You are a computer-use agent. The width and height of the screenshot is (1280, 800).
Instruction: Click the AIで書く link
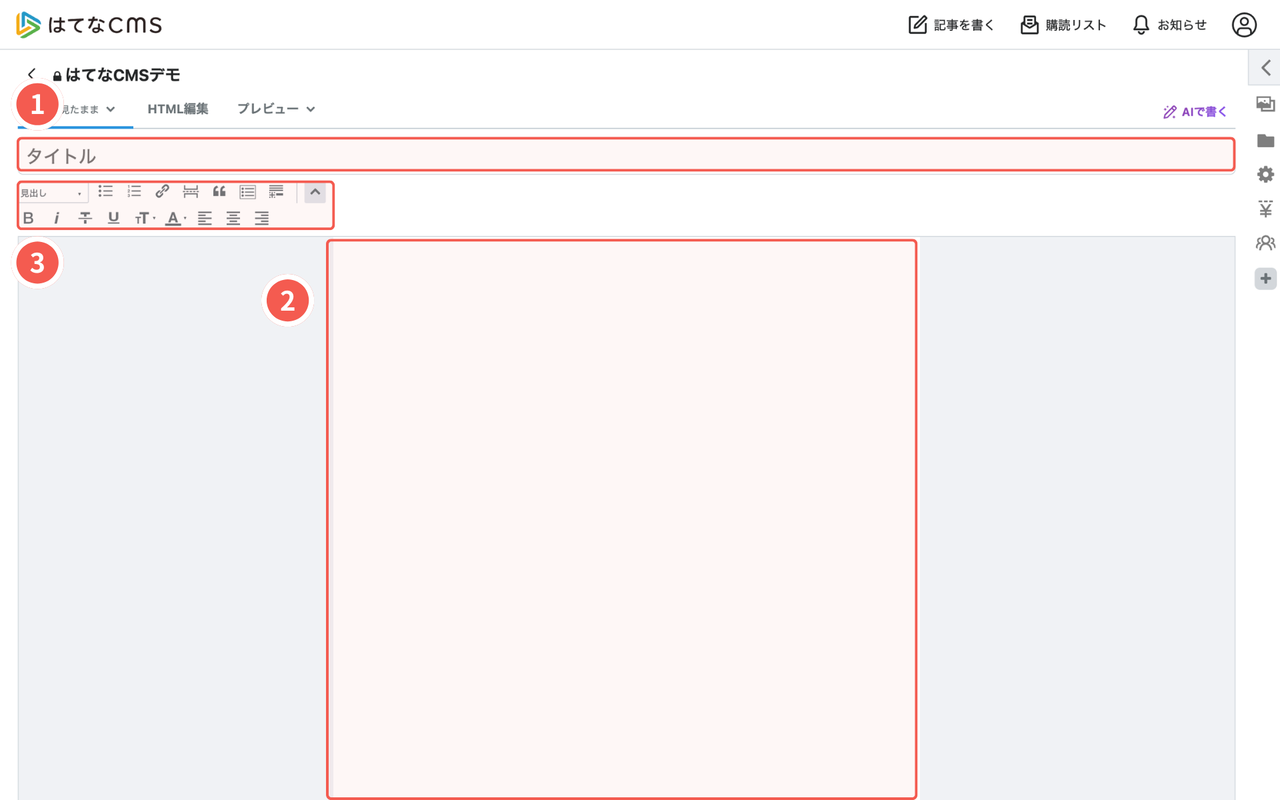click(1195, 112)
